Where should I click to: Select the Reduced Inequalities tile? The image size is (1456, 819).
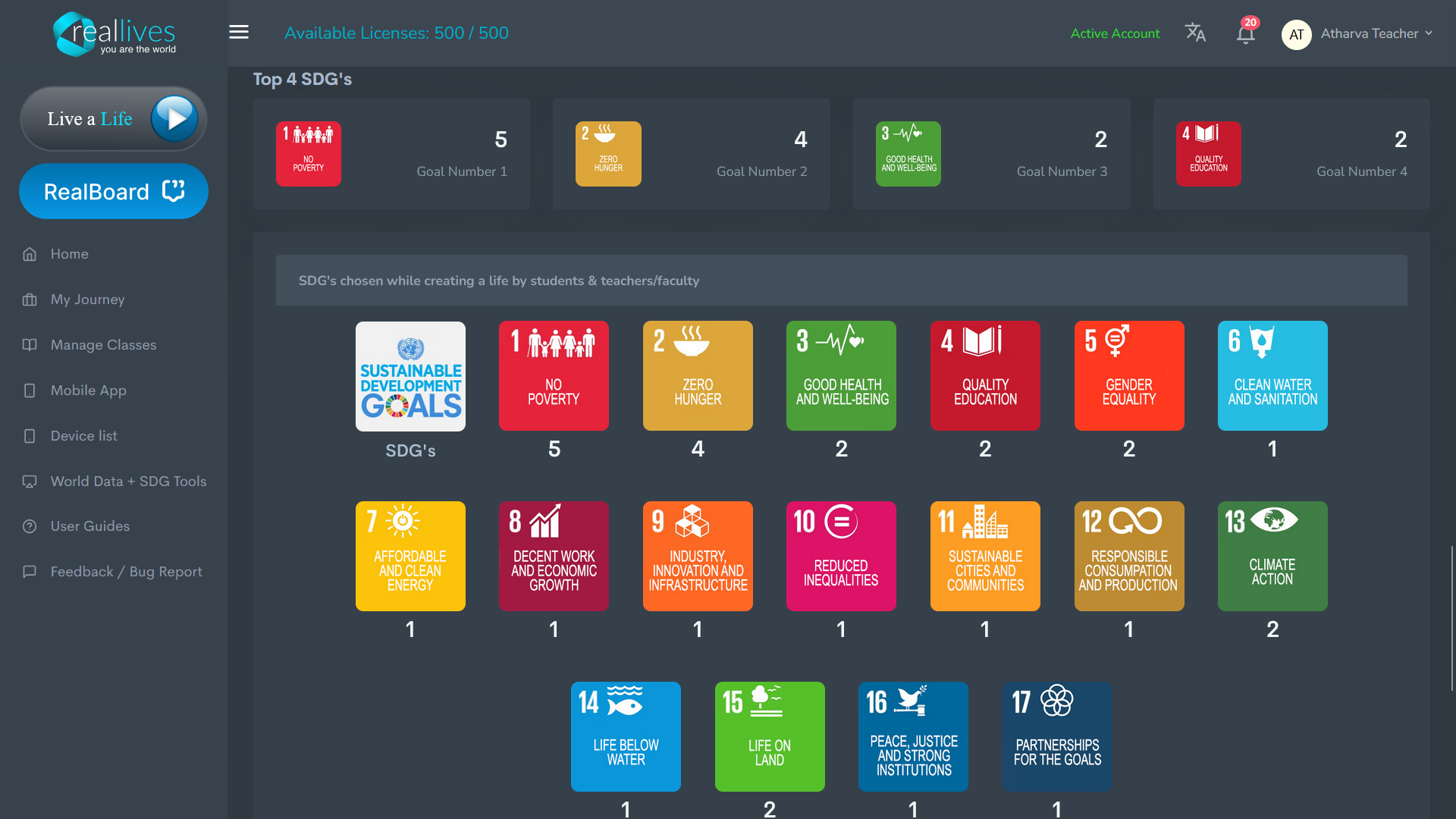pos(841,556)
